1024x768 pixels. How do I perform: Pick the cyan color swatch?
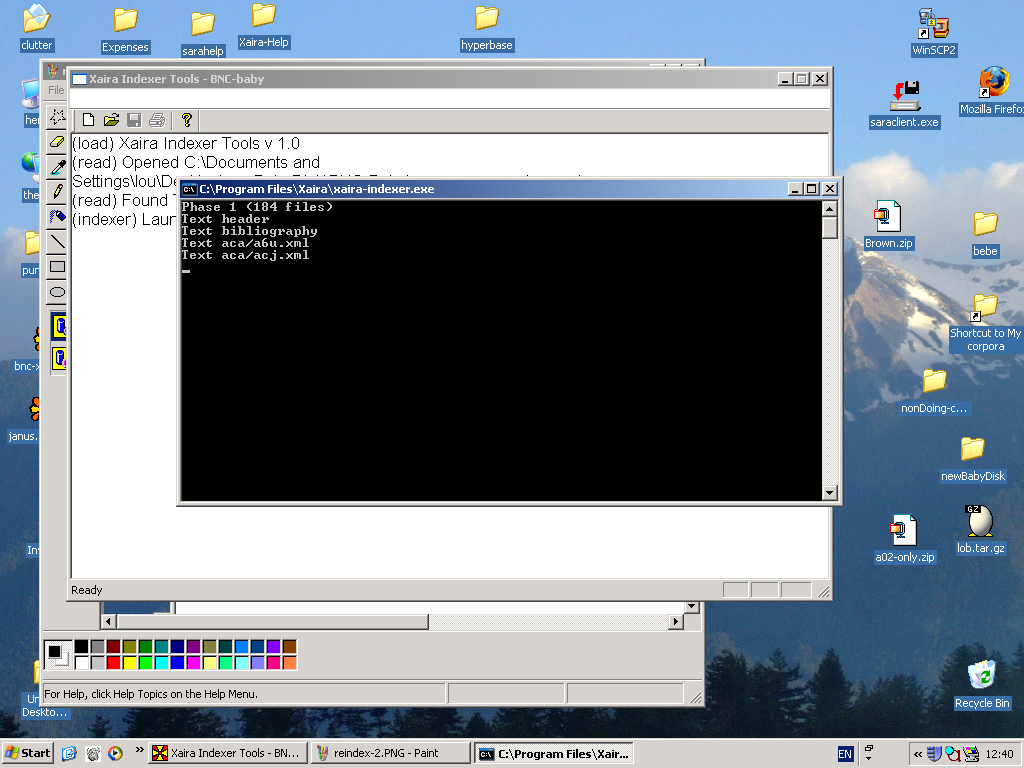(x=161, y=663)
